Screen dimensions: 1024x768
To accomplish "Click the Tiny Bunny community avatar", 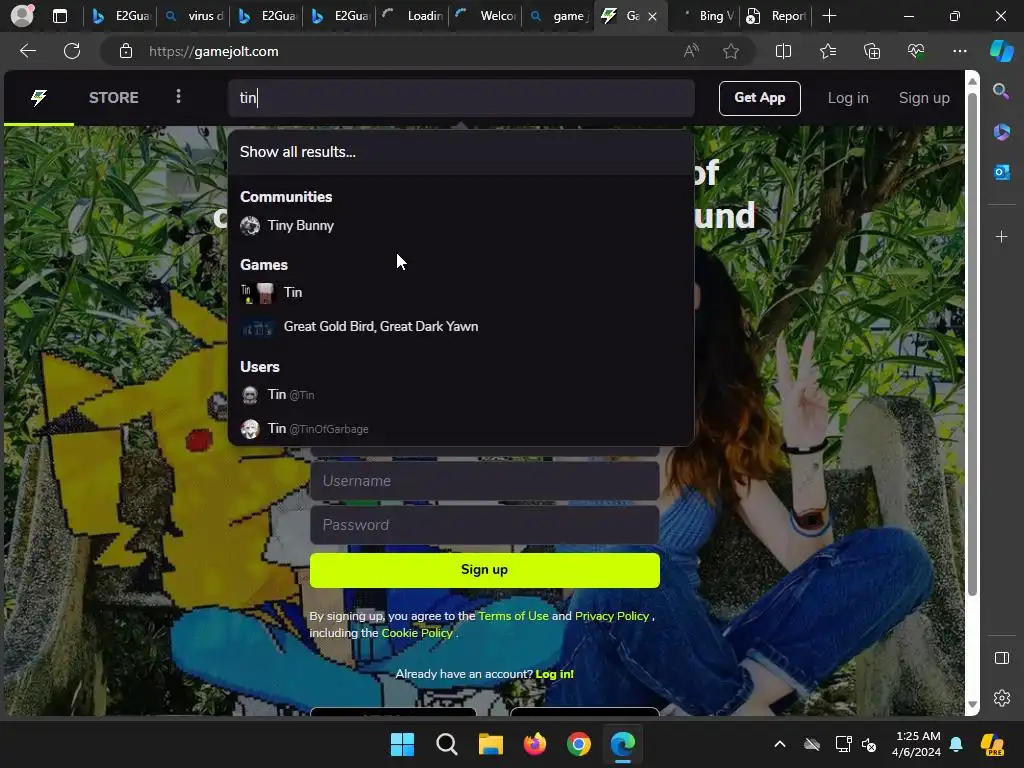I will pos(250,226).
